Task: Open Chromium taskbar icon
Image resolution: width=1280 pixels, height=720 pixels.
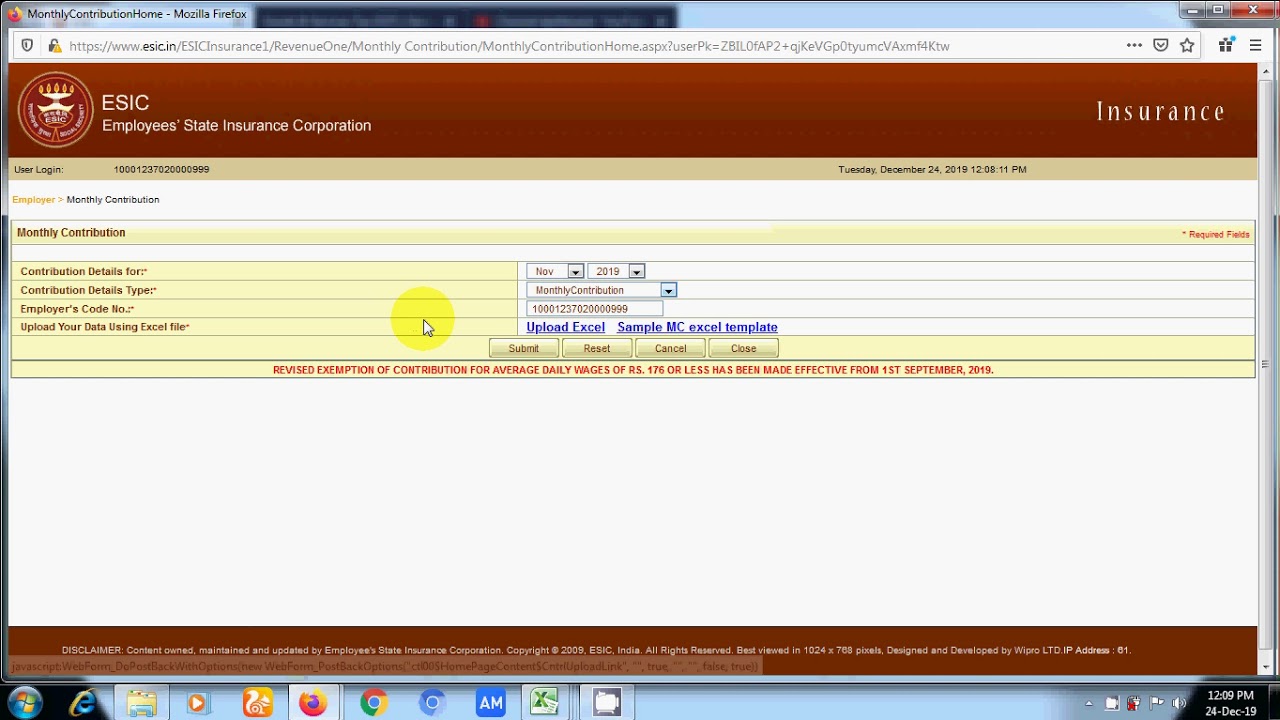Action: (432, 703)
